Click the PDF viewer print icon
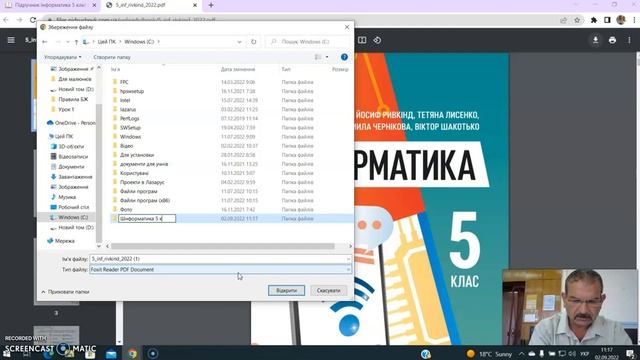 (612, 40)
